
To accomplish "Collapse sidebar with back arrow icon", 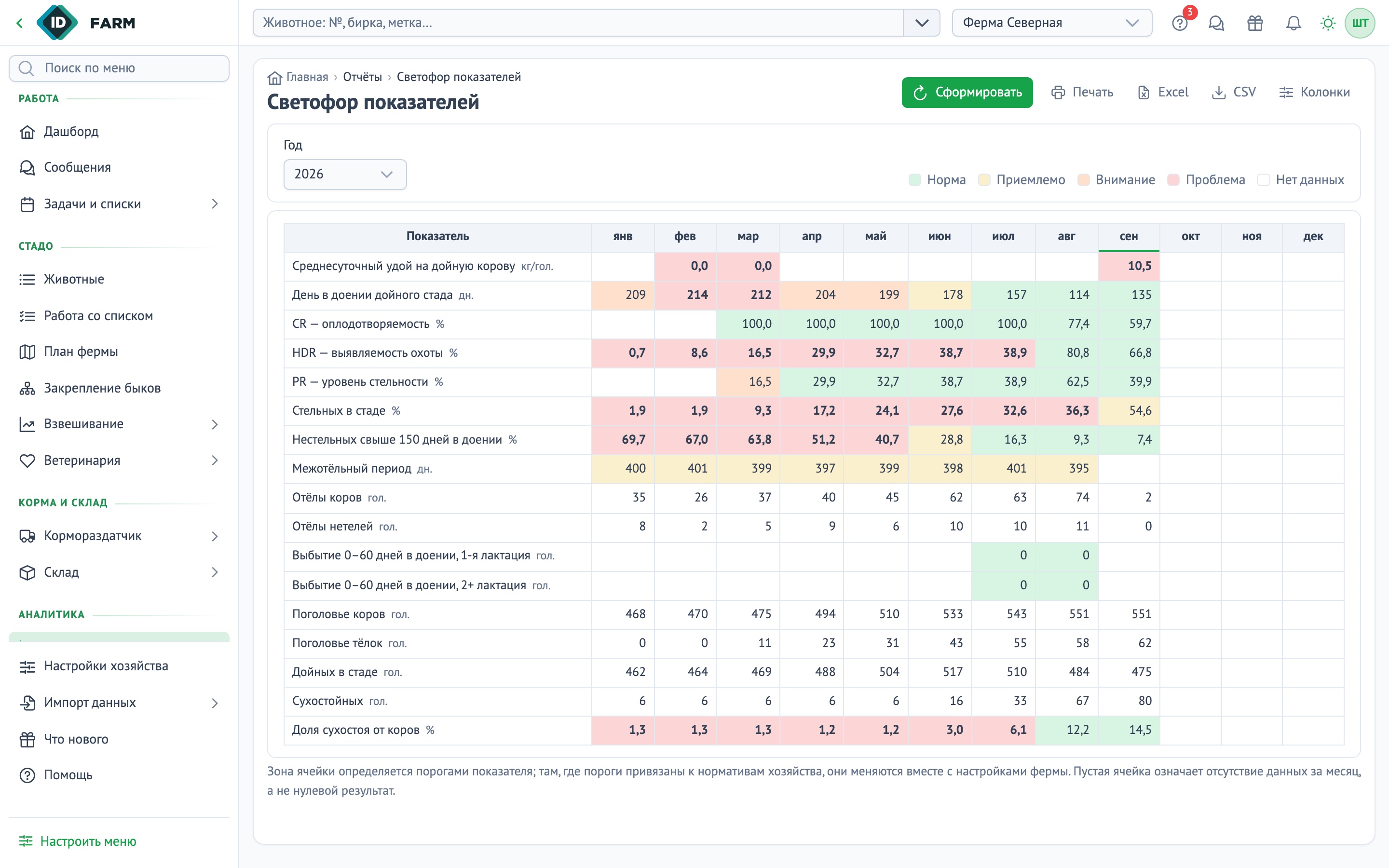I will click(19, 23).
